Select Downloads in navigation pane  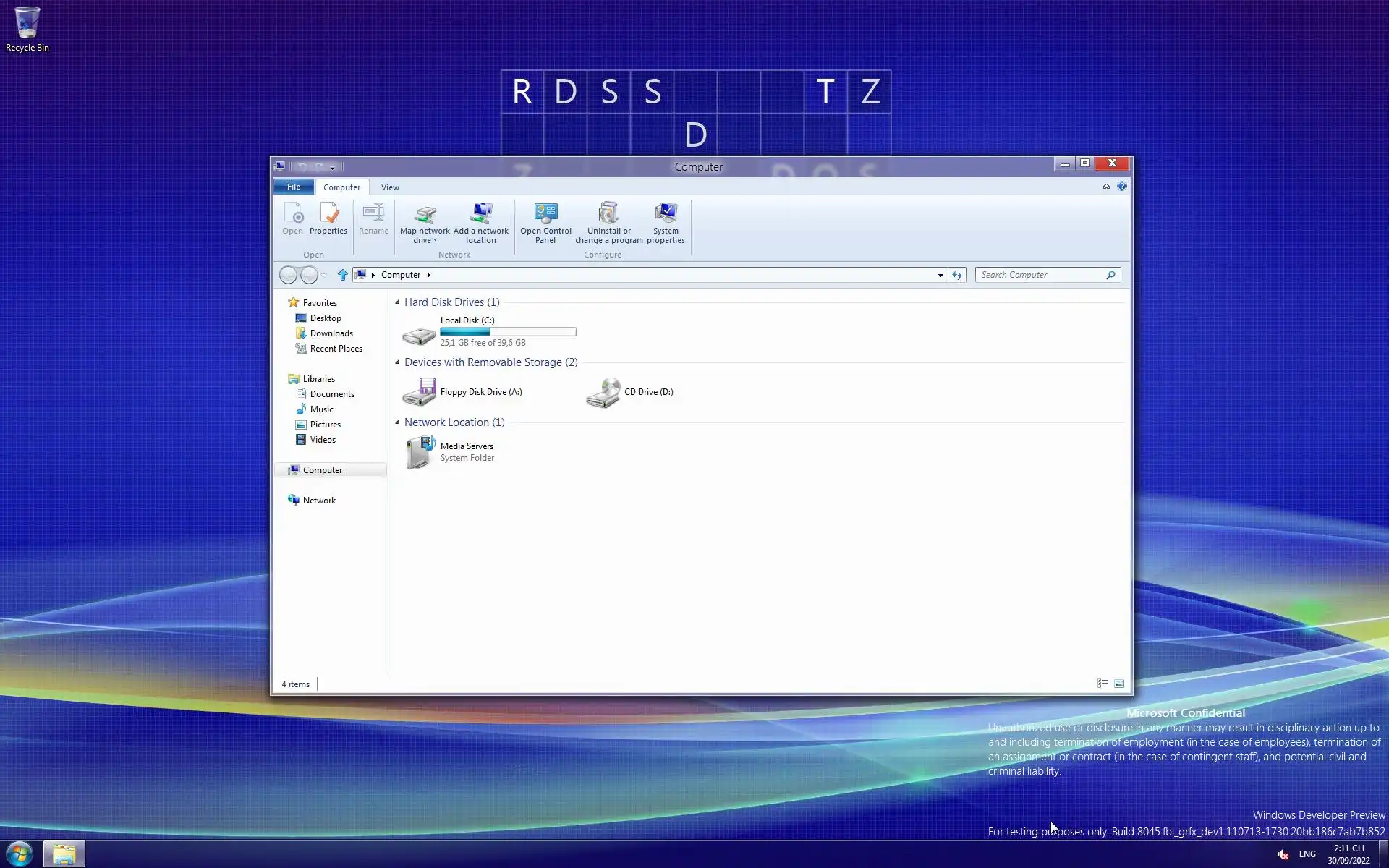click(331, 333)
